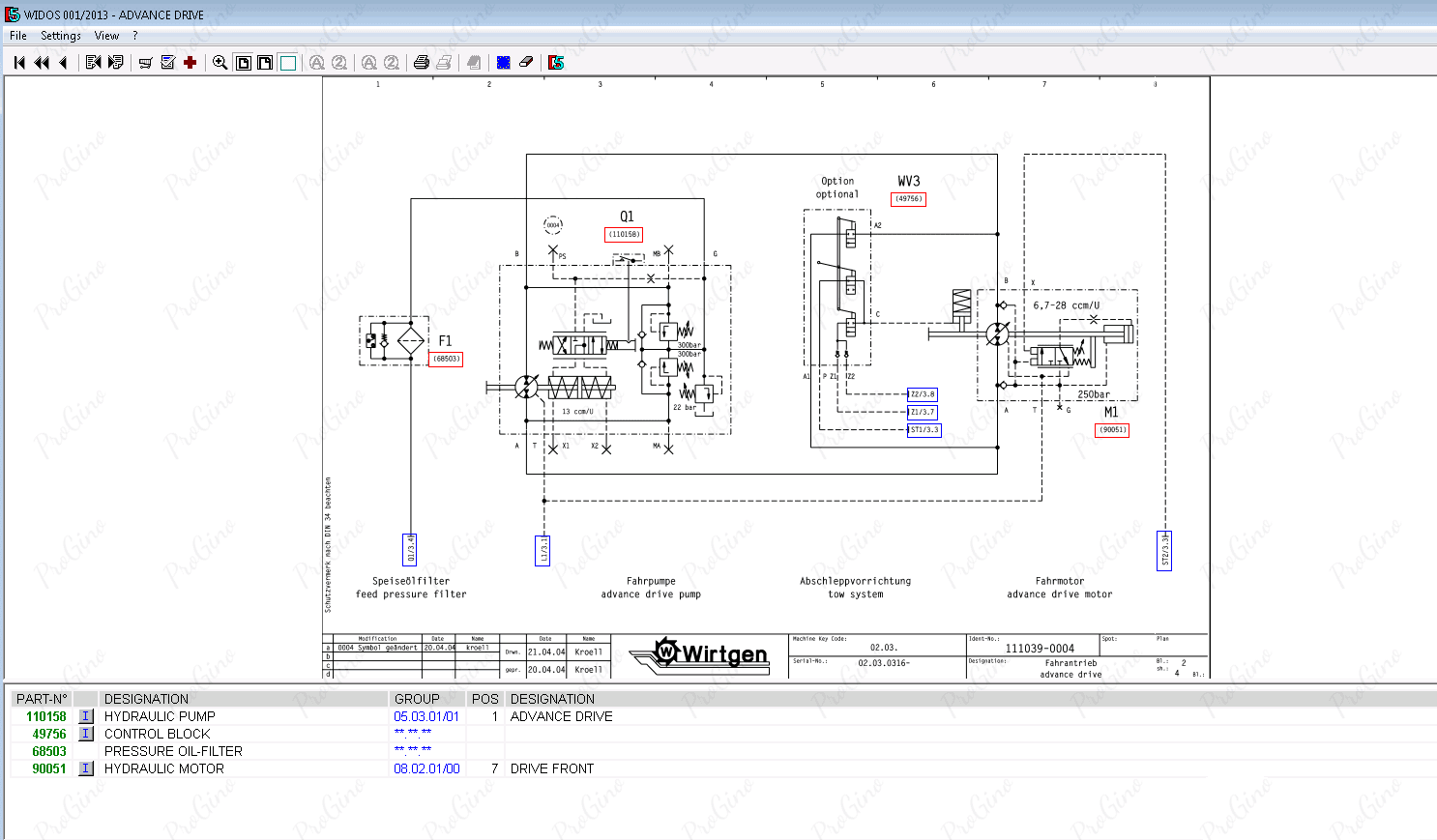Click the checklist notepad icon

point(168,63)
